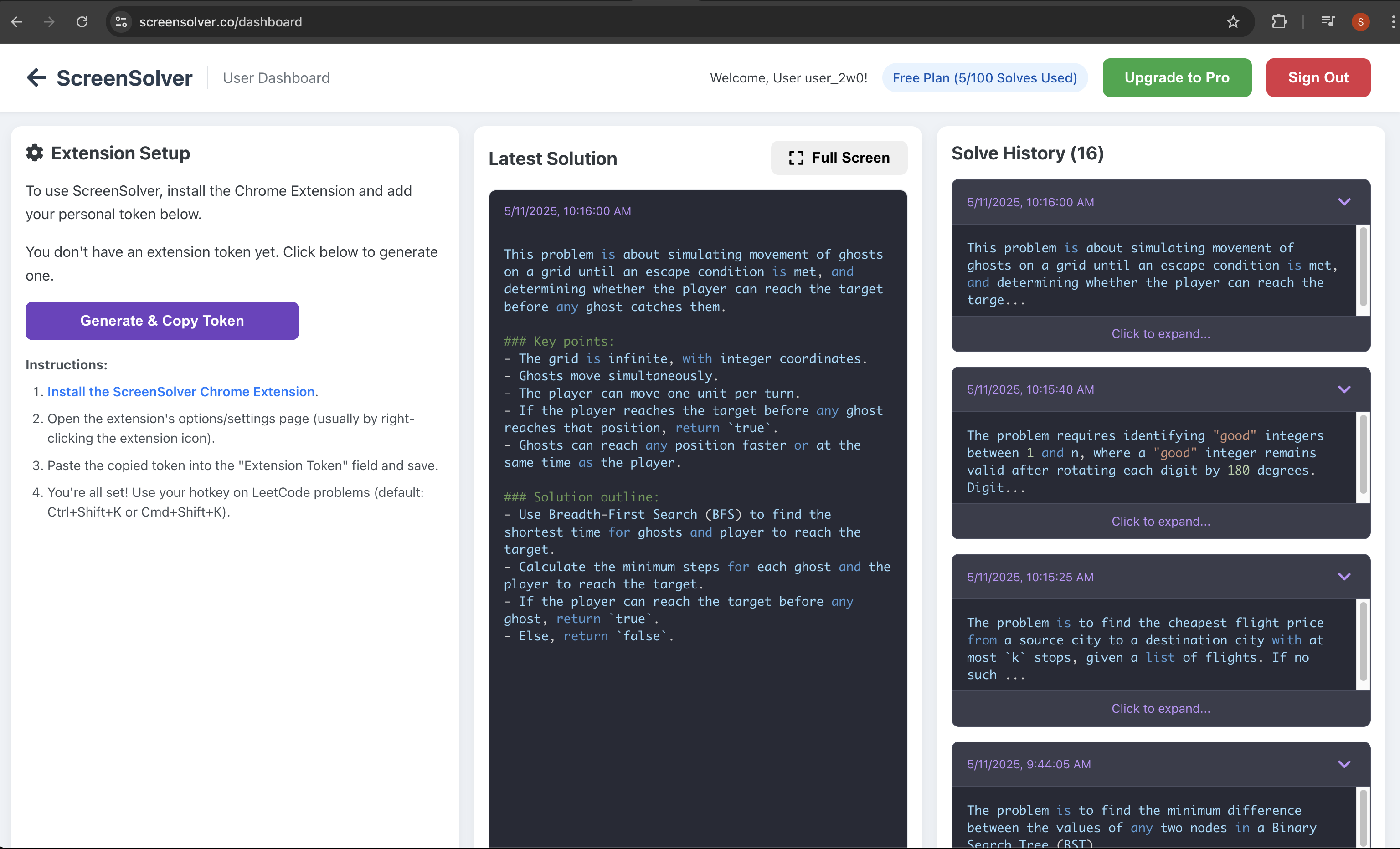This screenshot has width=1400, height=849.
Task: Click the ScreenSolver logo text
Action: tap(124, 78)
